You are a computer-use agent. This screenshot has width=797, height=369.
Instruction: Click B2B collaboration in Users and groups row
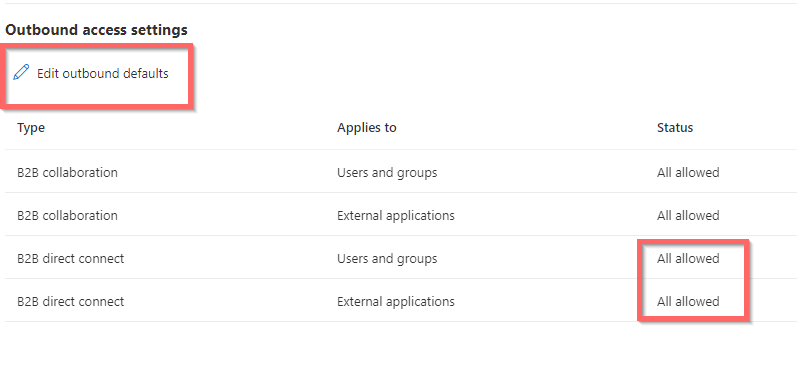[67, 172]
